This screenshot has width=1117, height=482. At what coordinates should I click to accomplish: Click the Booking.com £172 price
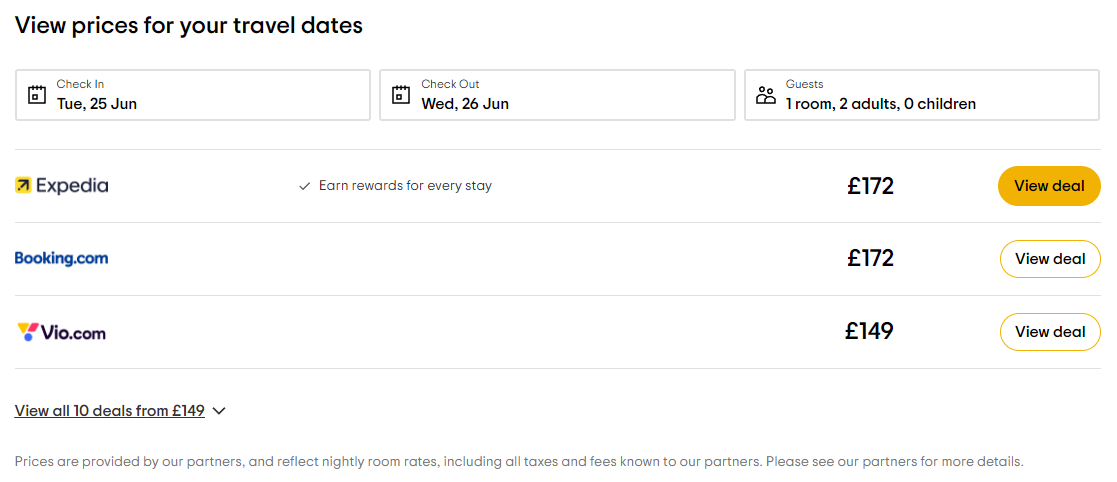click(x=870, y=258)
